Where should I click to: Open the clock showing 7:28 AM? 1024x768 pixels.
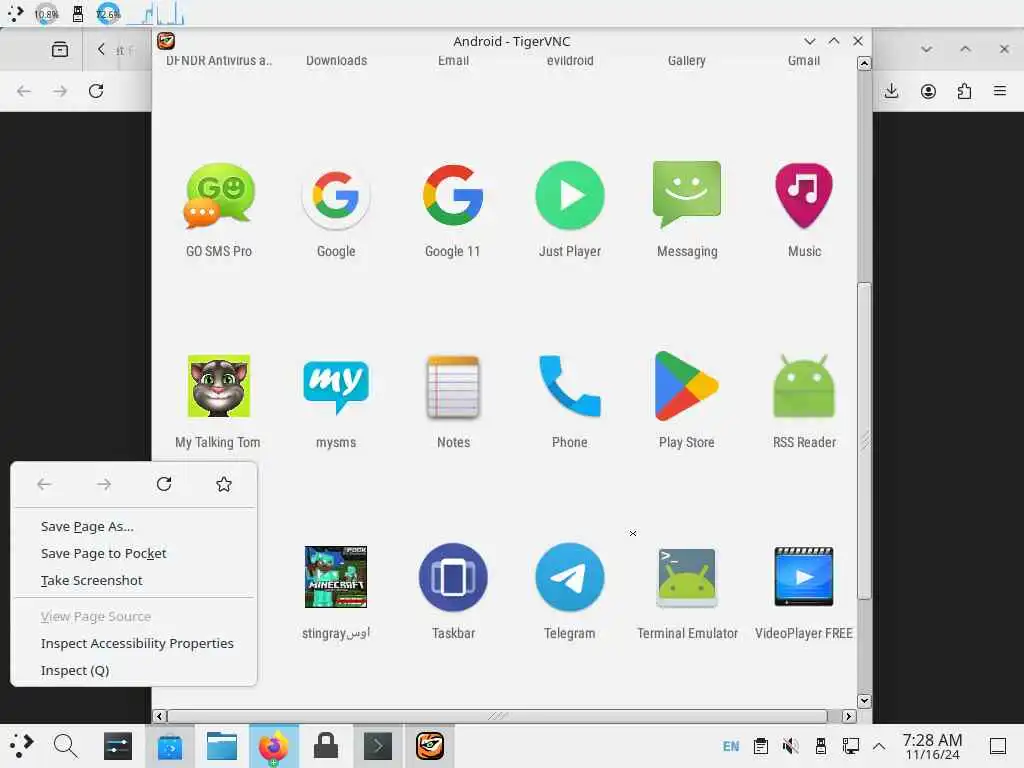932,746
